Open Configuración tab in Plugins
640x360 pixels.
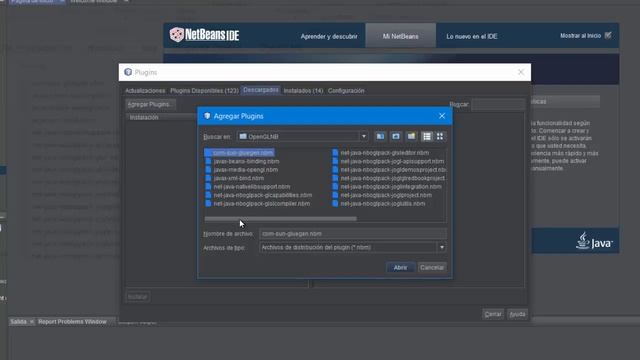[346, 91]
